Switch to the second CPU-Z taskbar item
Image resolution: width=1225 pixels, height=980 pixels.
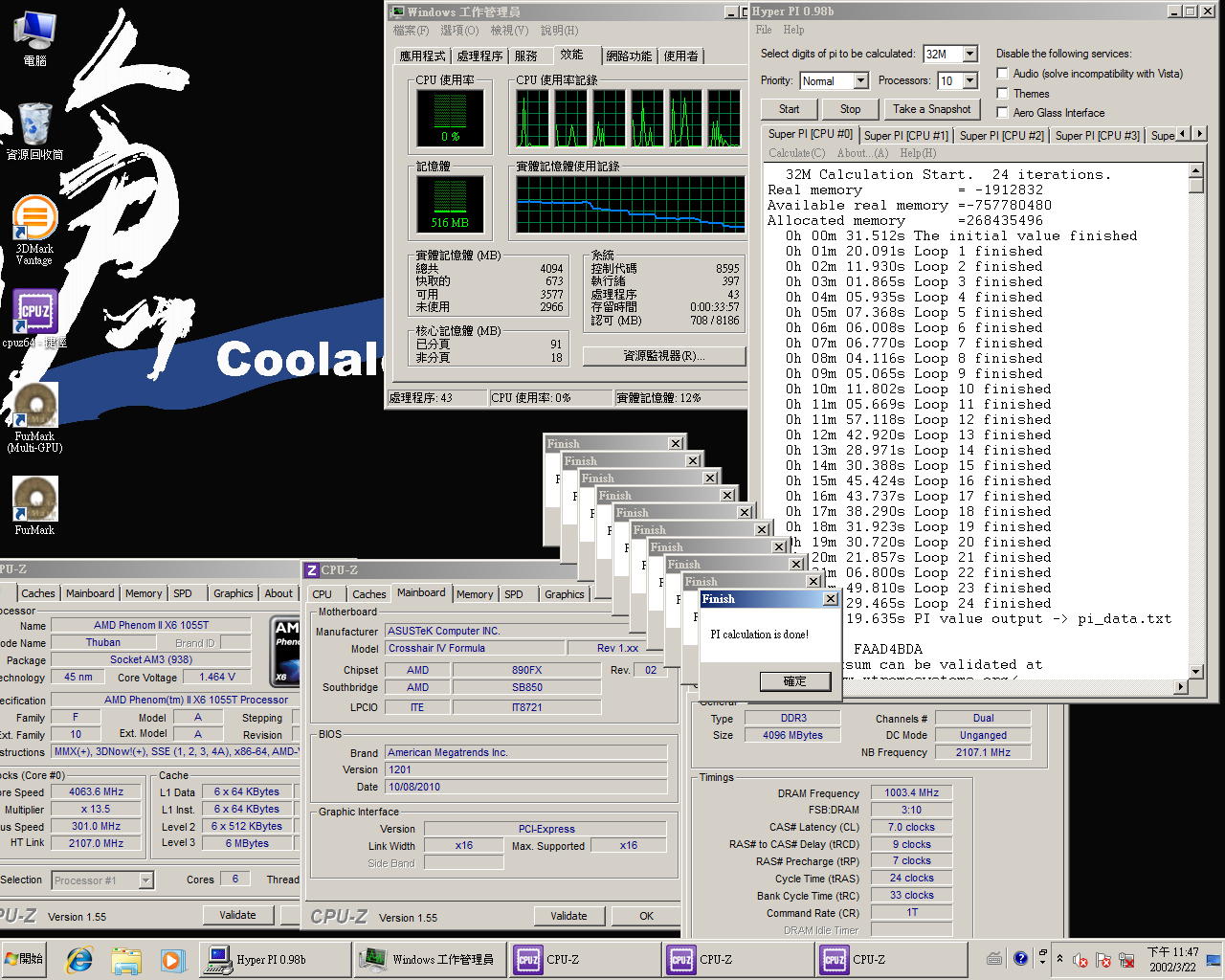pos(736,959)
